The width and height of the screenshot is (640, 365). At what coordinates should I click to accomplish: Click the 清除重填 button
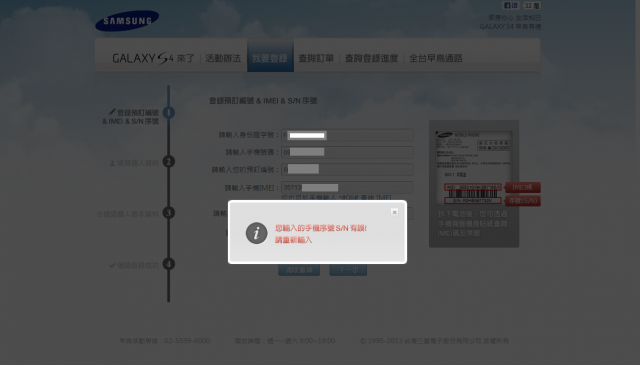(299, 270)
